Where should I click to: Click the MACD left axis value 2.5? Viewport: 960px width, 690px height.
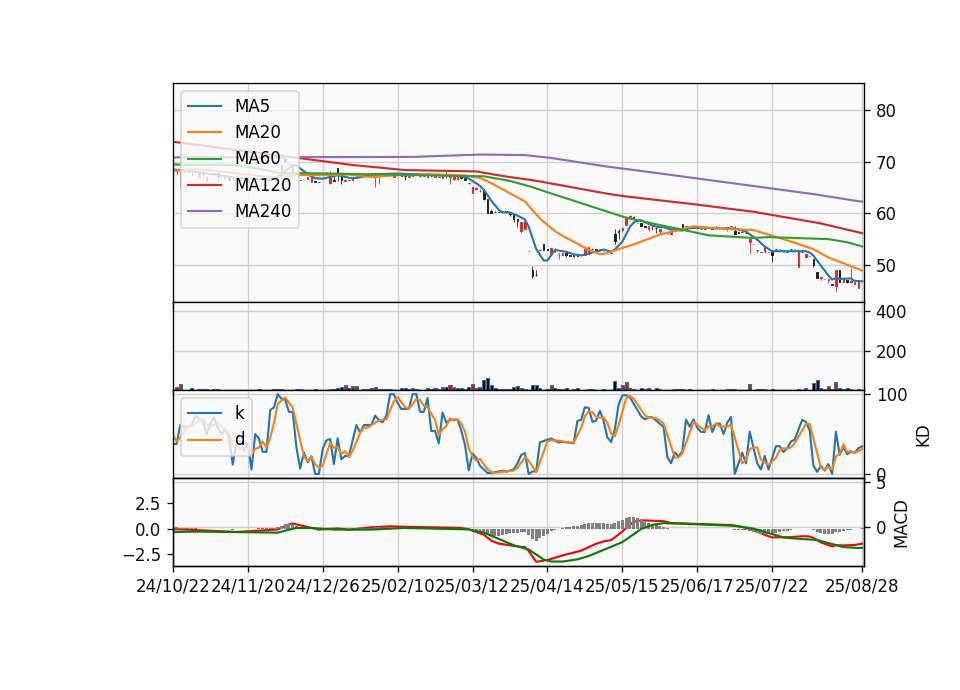tap(148, 504)
